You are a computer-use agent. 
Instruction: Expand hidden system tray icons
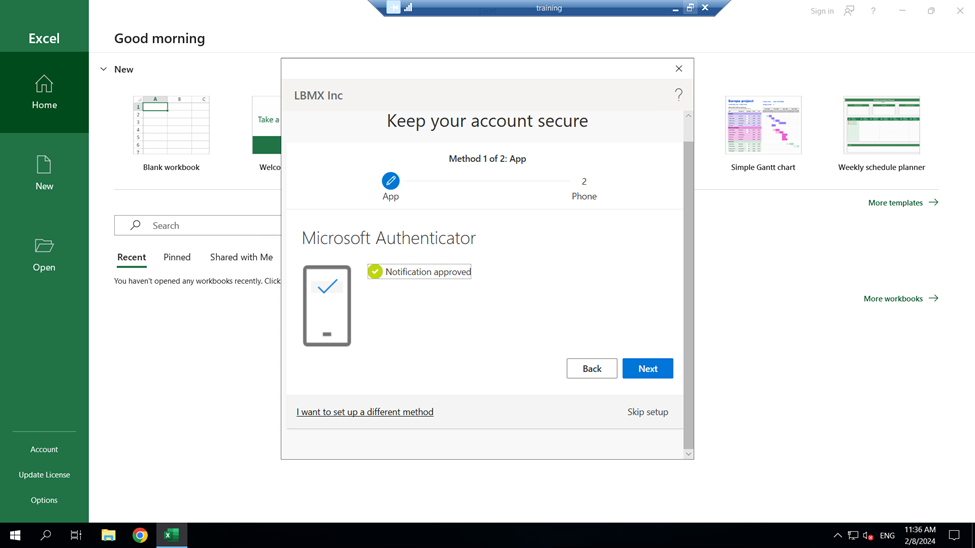pos(837,535)
